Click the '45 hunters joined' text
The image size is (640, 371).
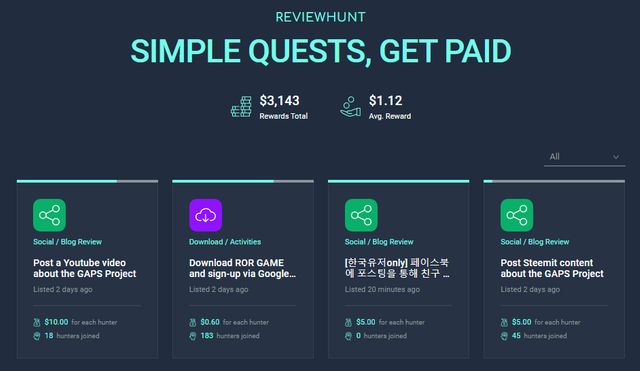tap(540, 336)
